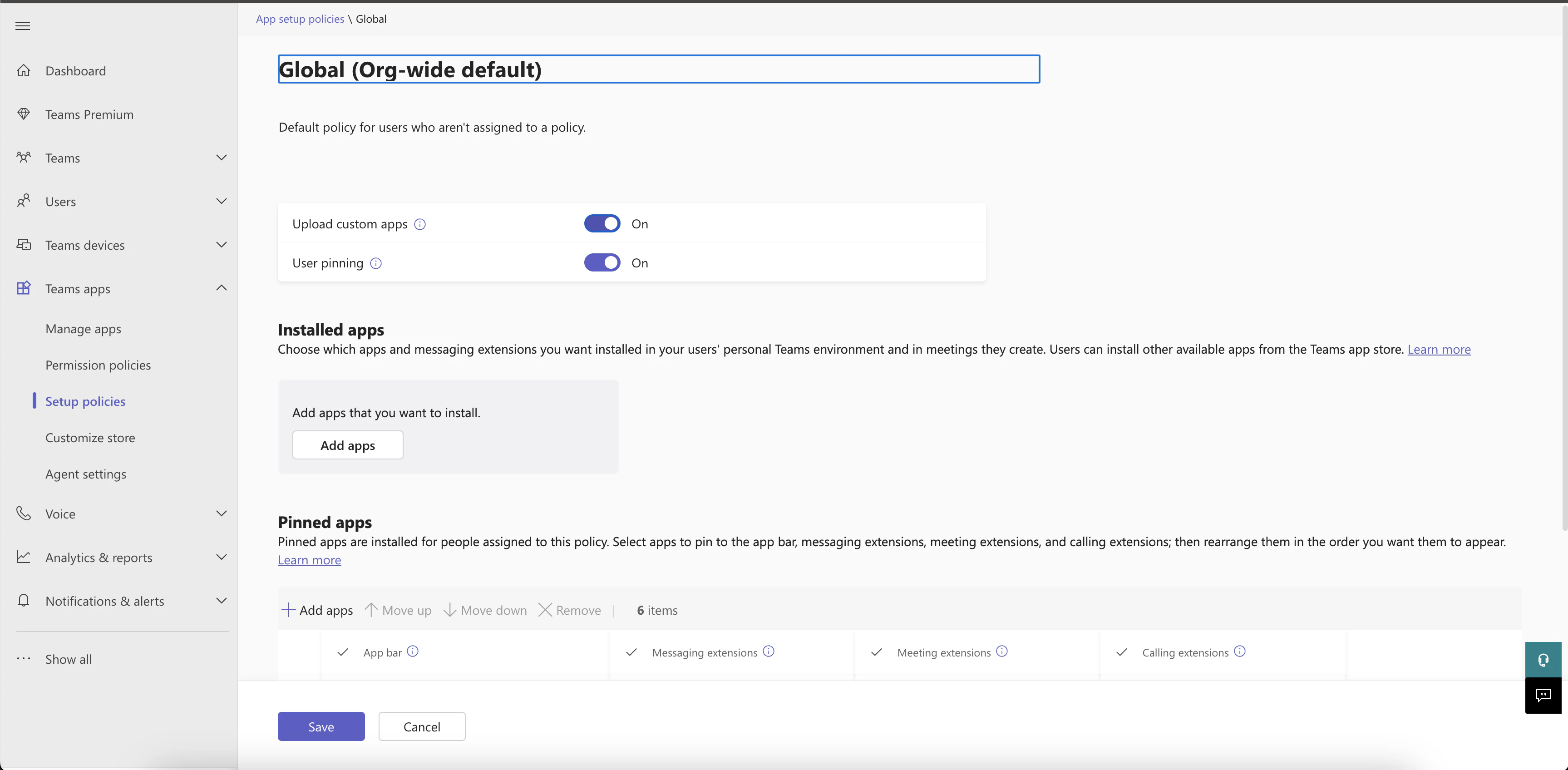The image size is (1568, 770).
Task: Expand Notifications & alerts chevron
Action: (222, 600)
